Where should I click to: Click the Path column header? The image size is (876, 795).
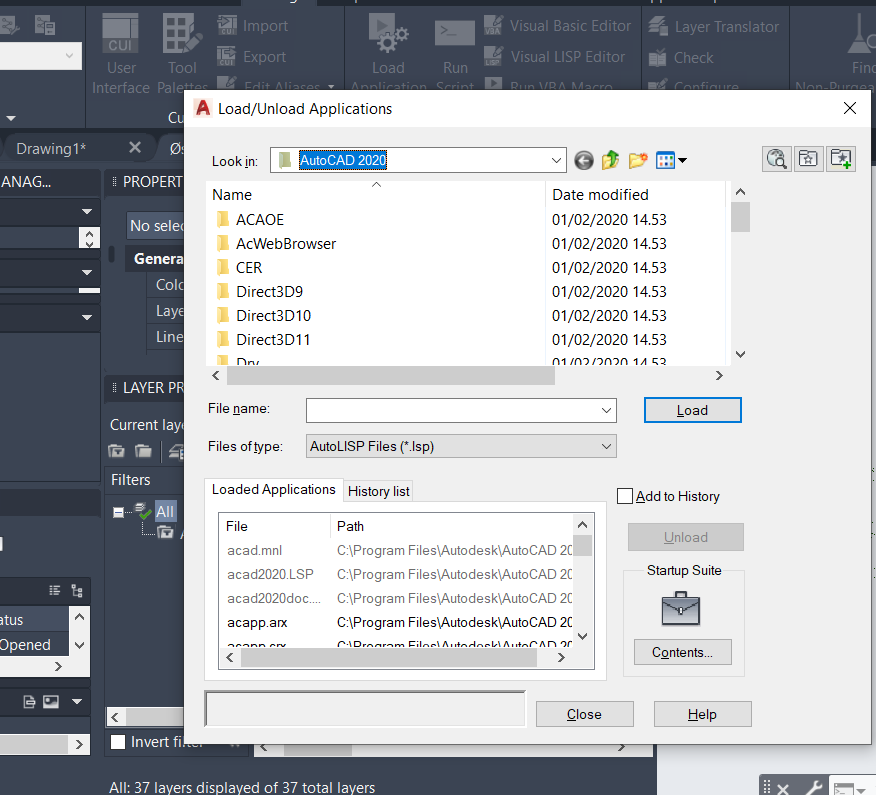453,526
